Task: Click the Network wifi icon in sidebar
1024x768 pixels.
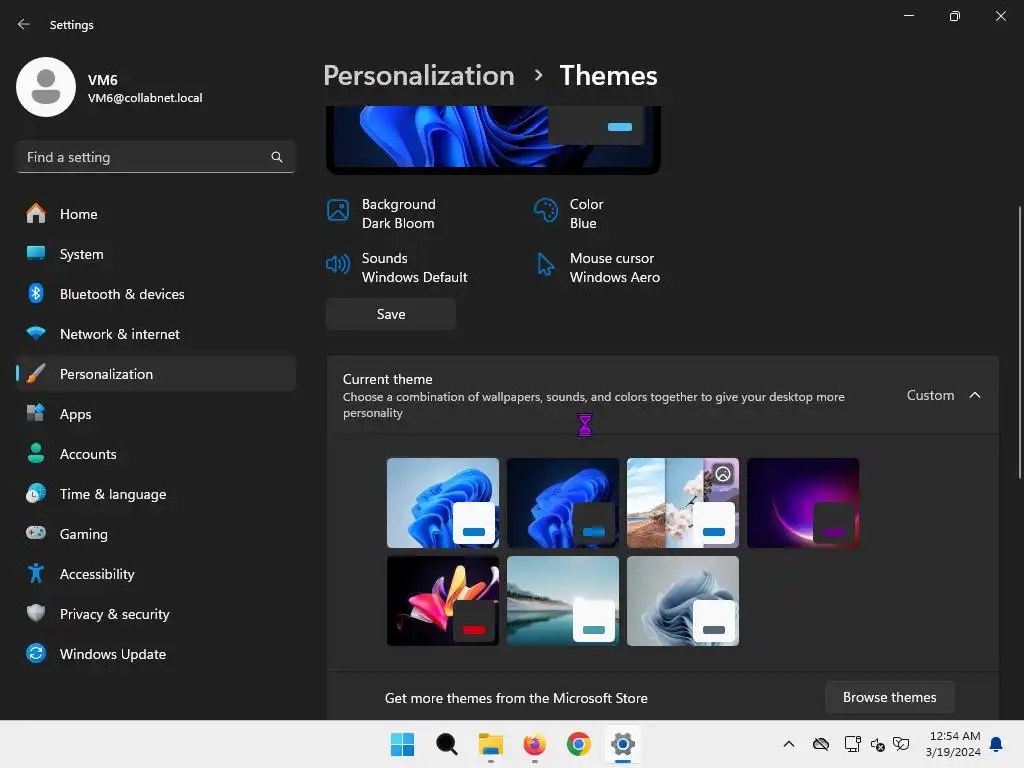Action: (36, 333)
